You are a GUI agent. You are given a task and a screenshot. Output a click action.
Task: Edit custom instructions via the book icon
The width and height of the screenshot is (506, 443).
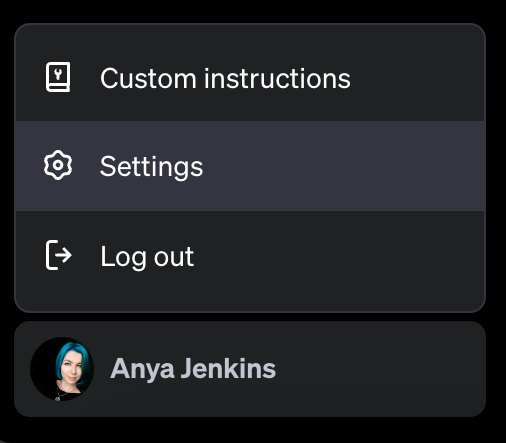pyautogui.click(x=58, y=77)
